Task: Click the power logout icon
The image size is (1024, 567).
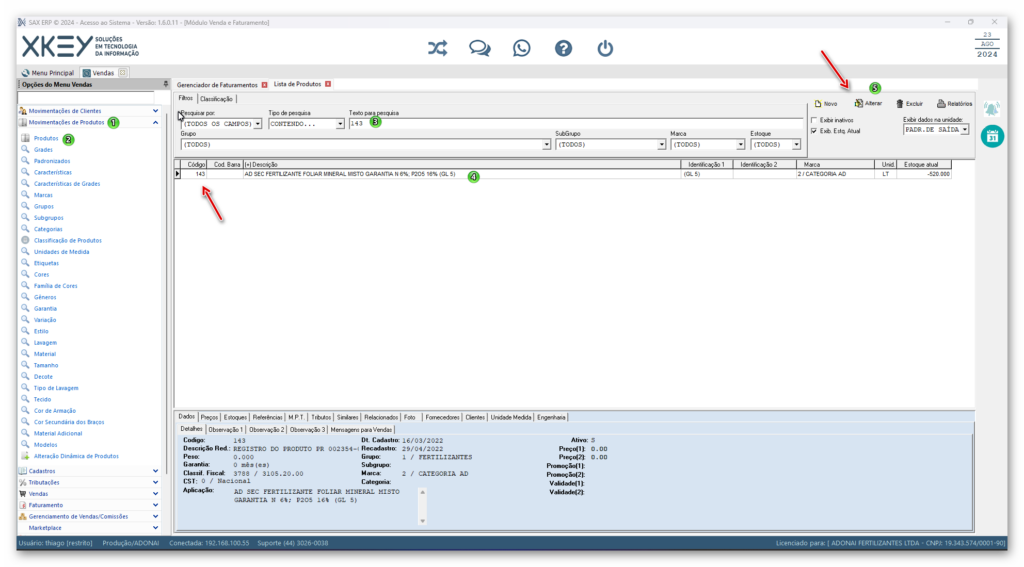Action: [x=605, y=48]
